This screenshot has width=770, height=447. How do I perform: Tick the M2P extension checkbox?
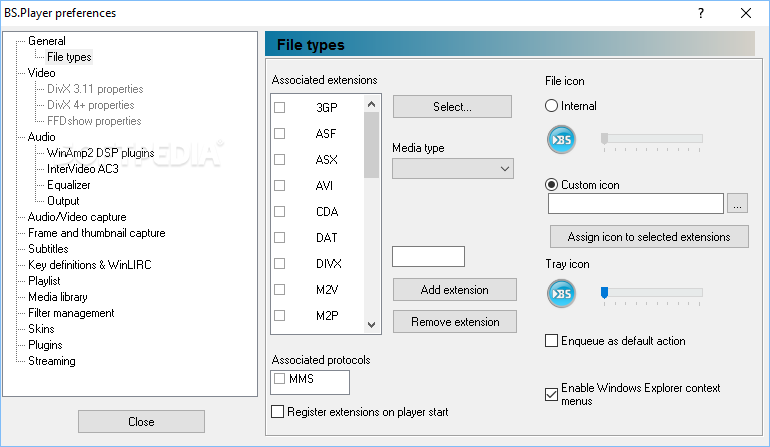click(279, 315)
